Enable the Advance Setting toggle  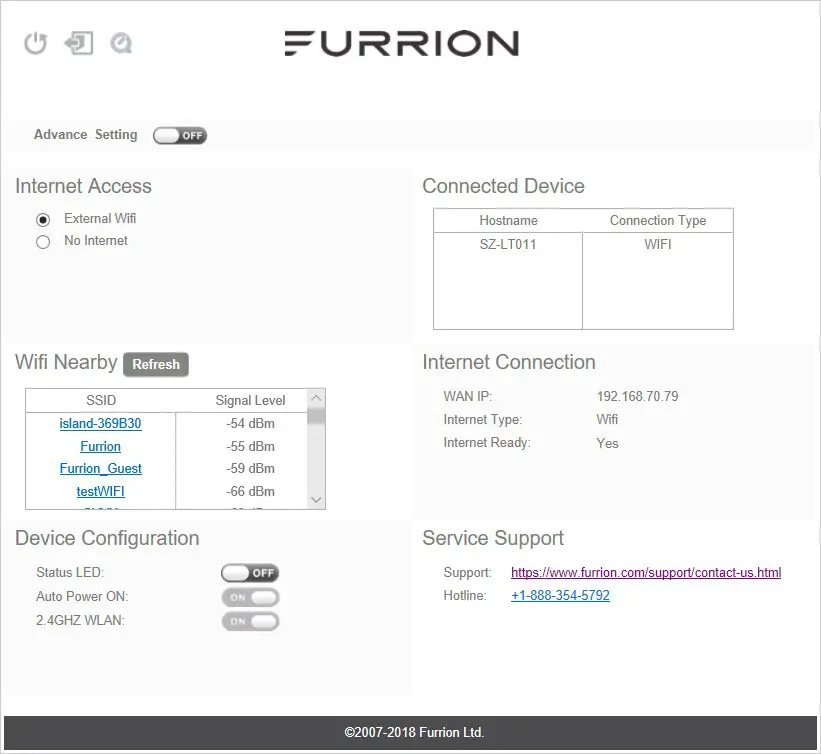coord(179,135)
